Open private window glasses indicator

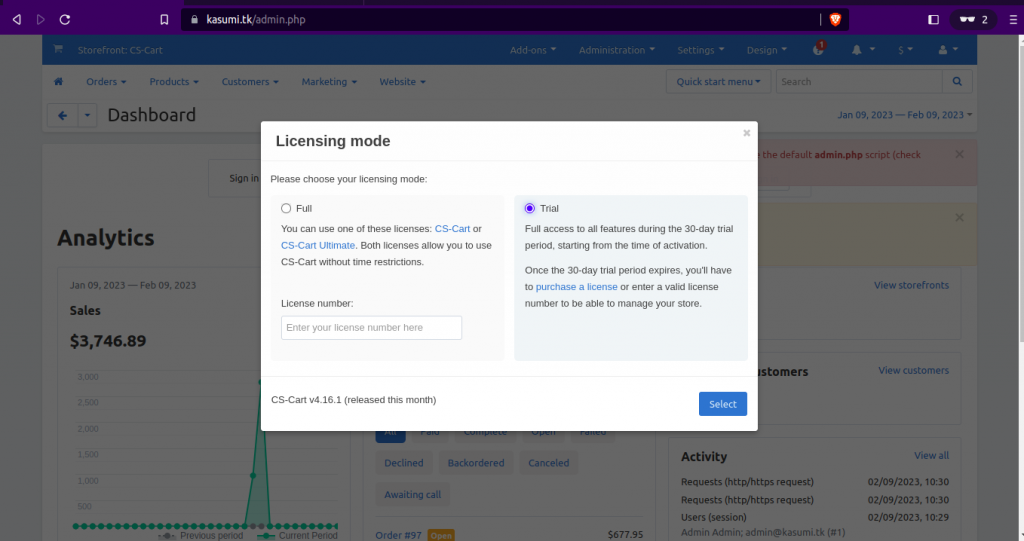point(973,20)
